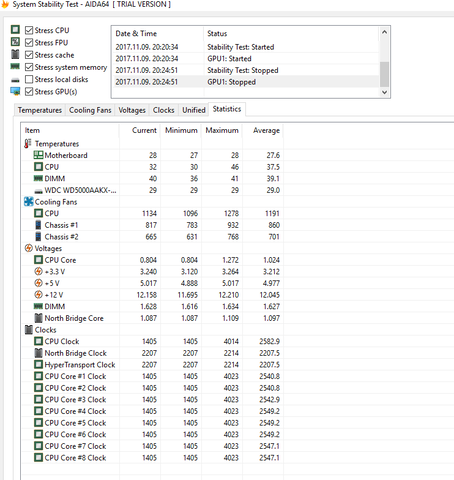Enable the Stress CPU checkbox
454x480 pixels.
click(x=29, y=30)
